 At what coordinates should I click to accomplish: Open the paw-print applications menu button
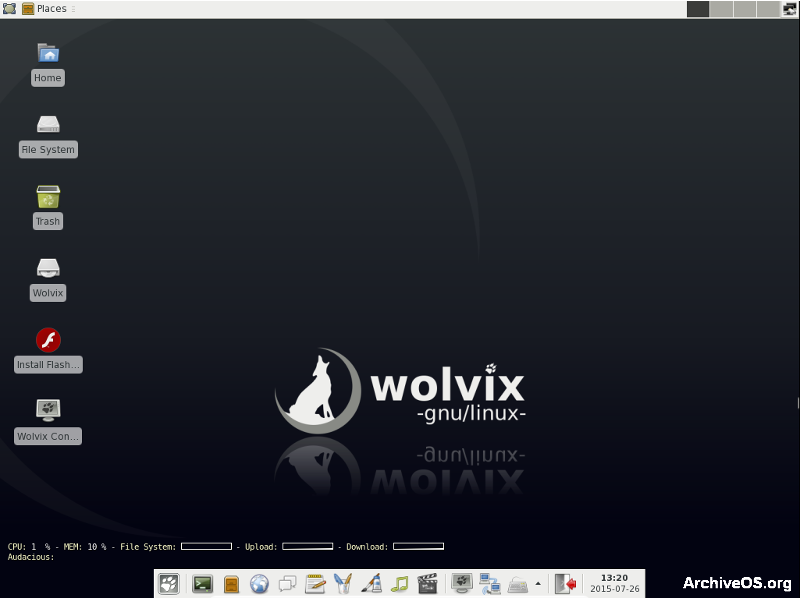(x=169, y=584)
